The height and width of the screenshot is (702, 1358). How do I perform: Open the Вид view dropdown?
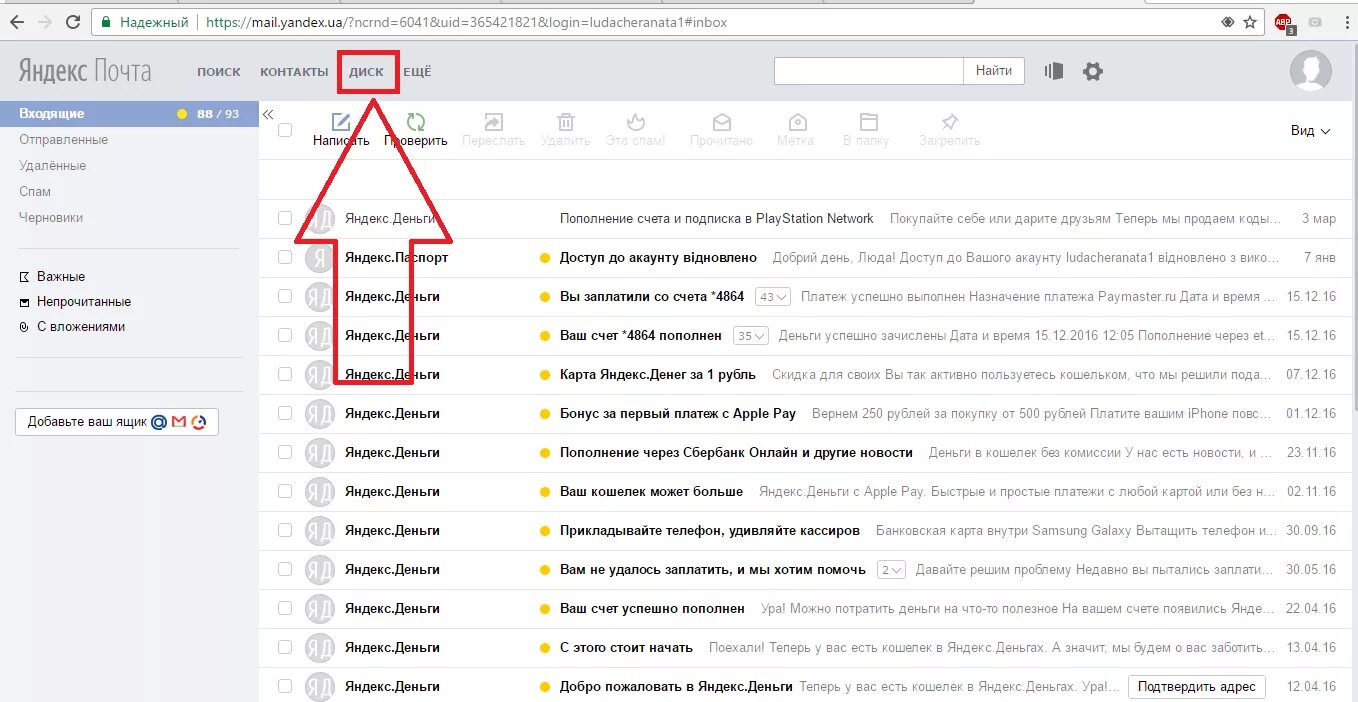pyautogui.click(x=1310, y=131)
